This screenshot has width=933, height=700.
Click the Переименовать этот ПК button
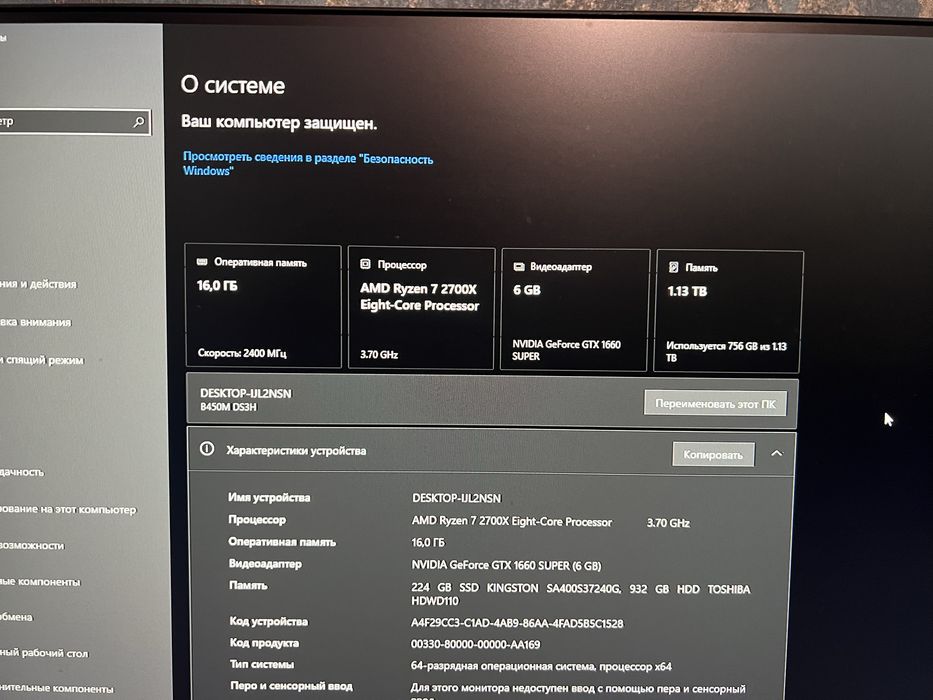coord(715,404)
